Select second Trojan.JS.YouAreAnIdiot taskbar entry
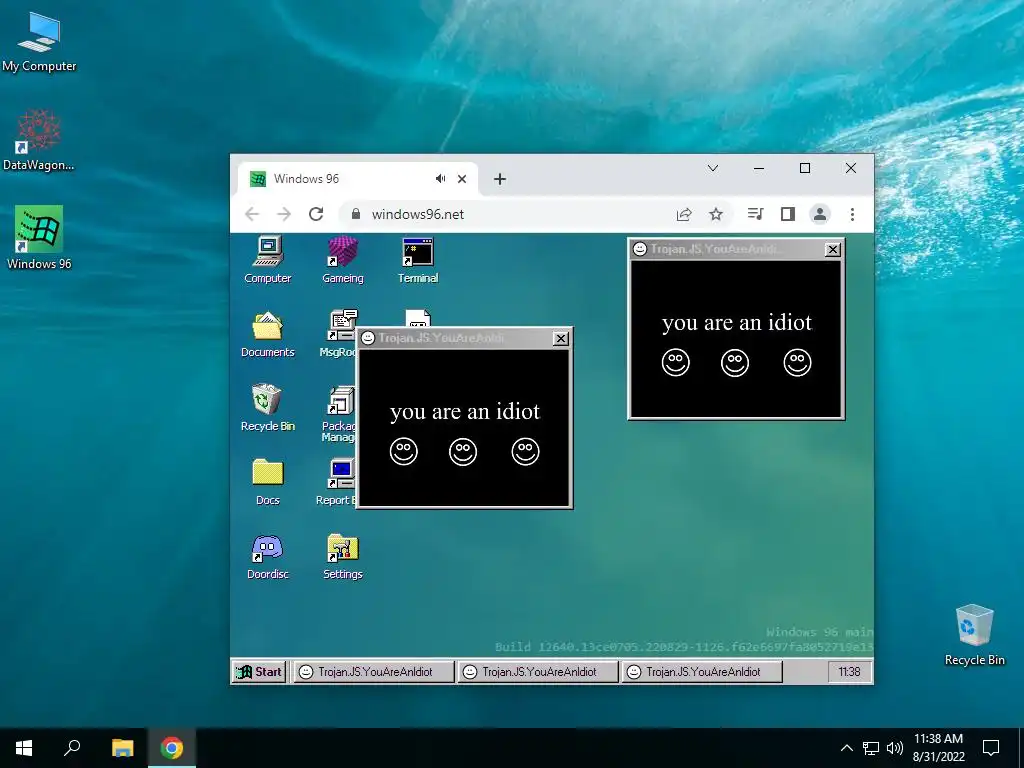The width and height of the screenshot is (1024, 768). [539, 671]
